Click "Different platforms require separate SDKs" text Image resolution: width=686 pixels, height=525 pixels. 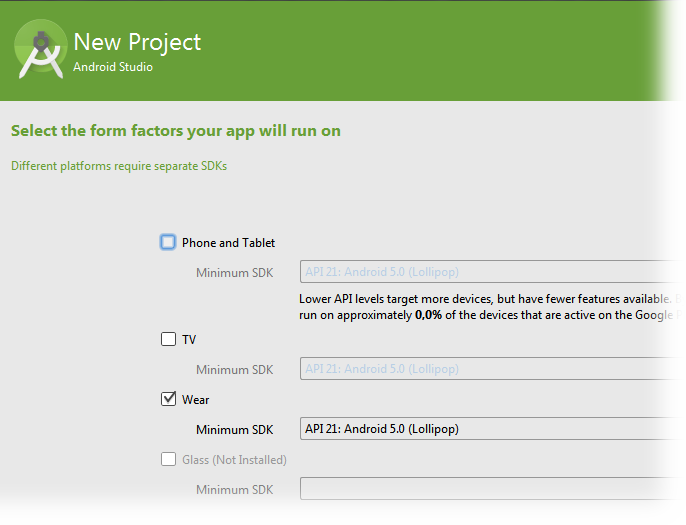pos(119,166)
